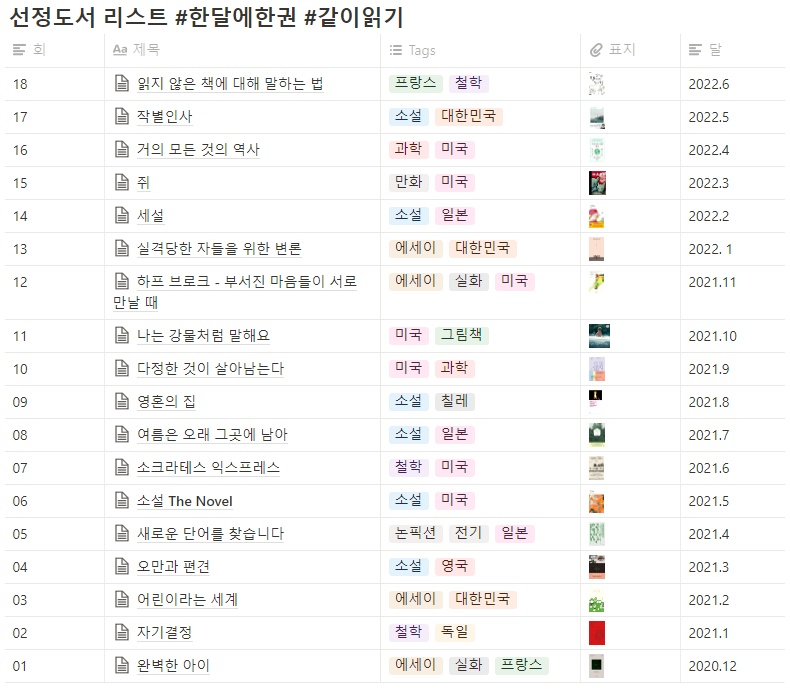Click the list icon in the Tags header
Viewport: 790px width, 691px height.
396,50
